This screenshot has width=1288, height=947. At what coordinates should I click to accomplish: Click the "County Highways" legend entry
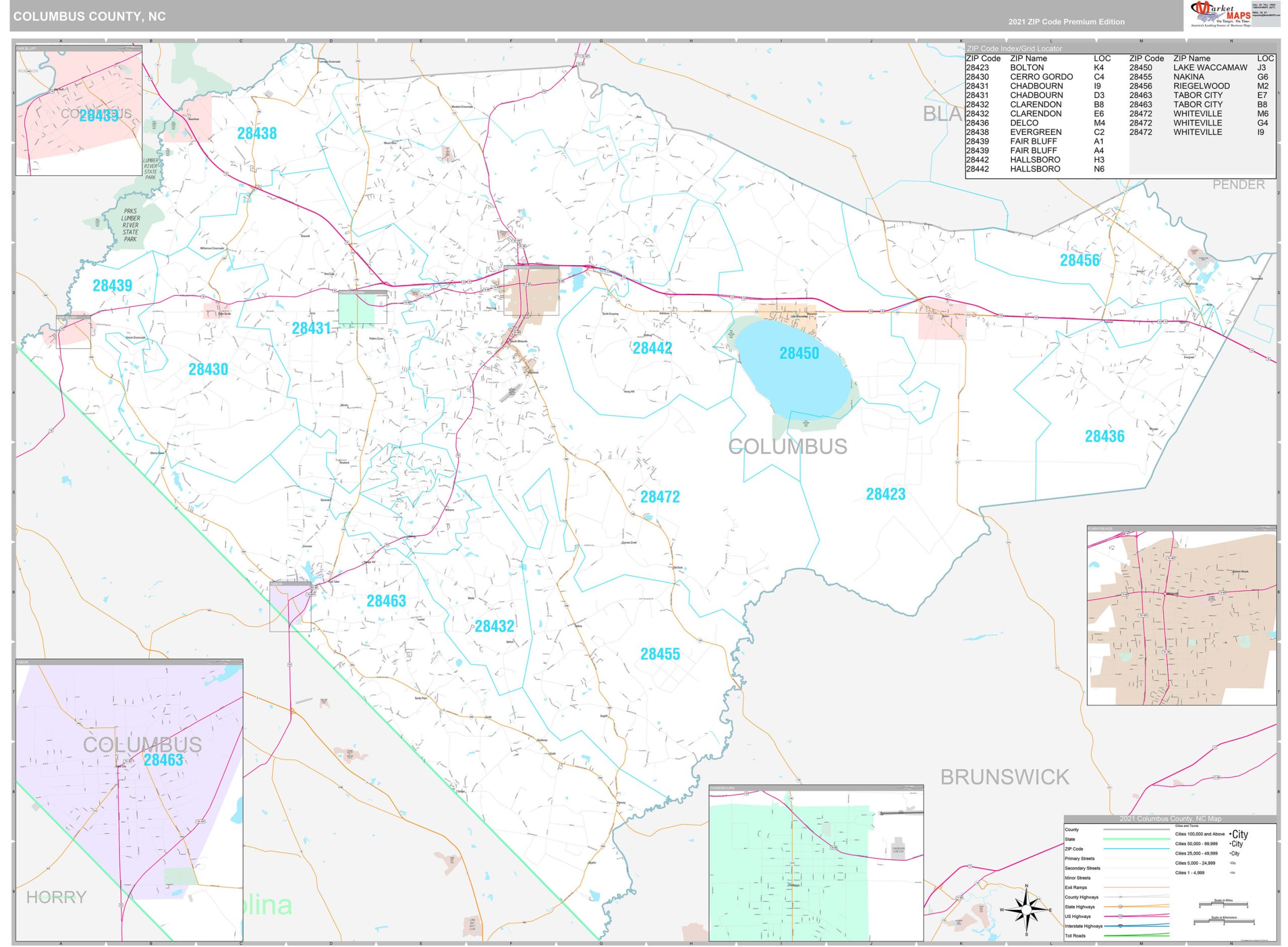(x=1082, y=897)
